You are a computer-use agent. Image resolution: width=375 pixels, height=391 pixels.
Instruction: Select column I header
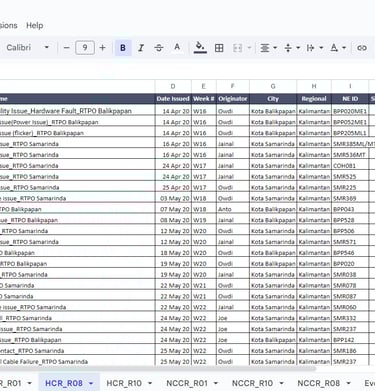(x=350, y=86)
